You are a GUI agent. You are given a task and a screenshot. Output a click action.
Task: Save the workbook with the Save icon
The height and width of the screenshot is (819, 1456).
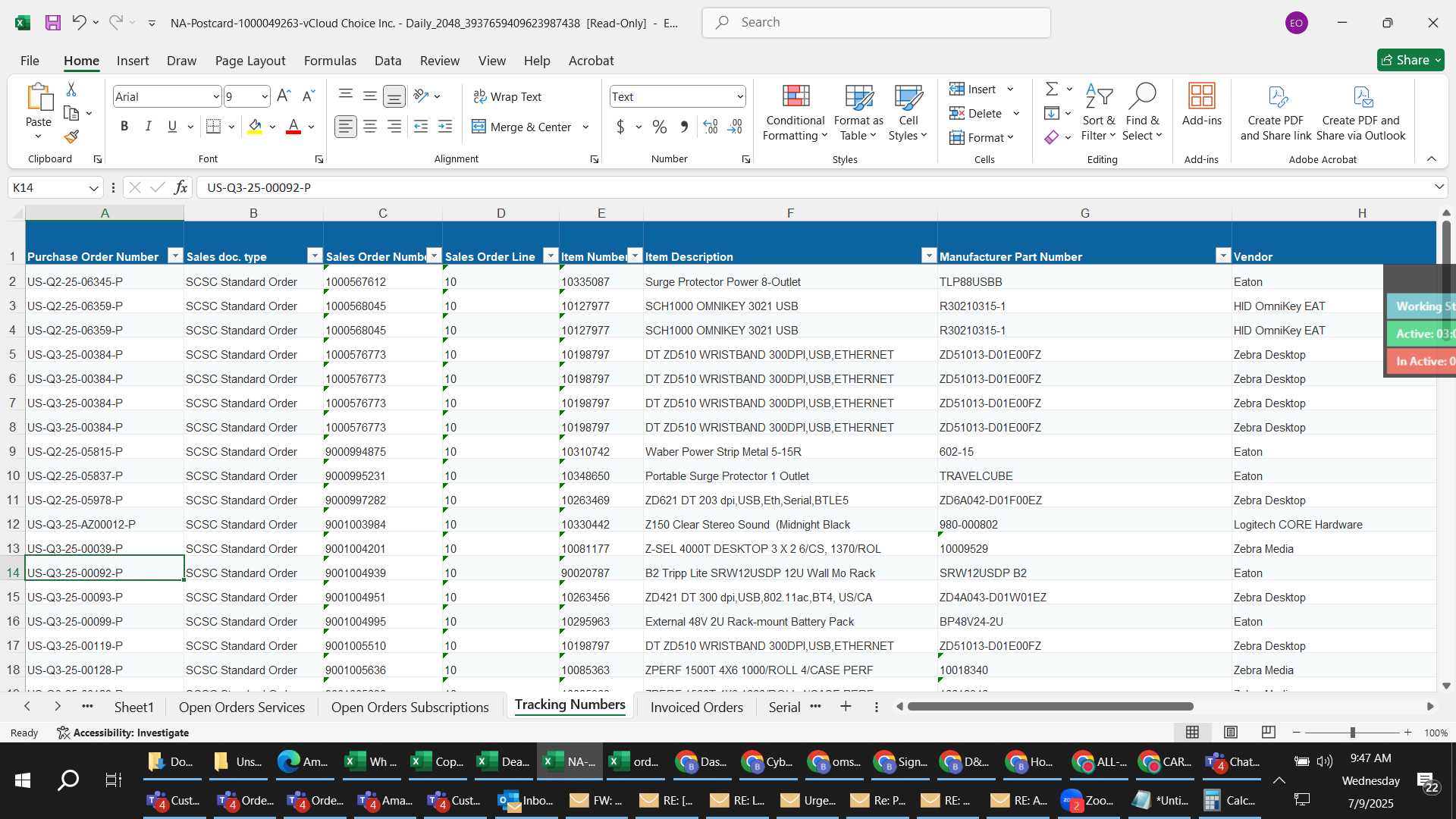point(52,23)
